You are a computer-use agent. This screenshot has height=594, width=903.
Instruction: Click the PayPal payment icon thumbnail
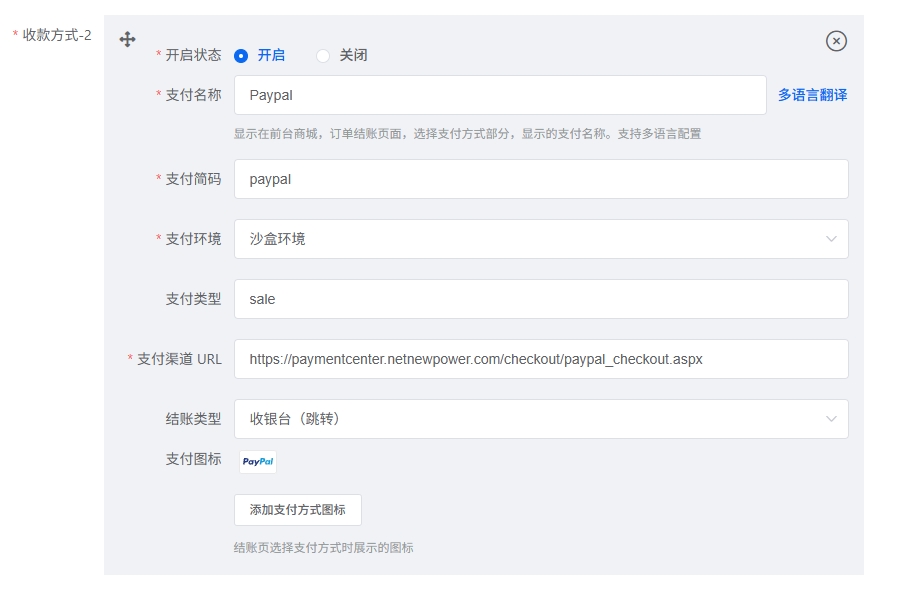click(258, 461)
